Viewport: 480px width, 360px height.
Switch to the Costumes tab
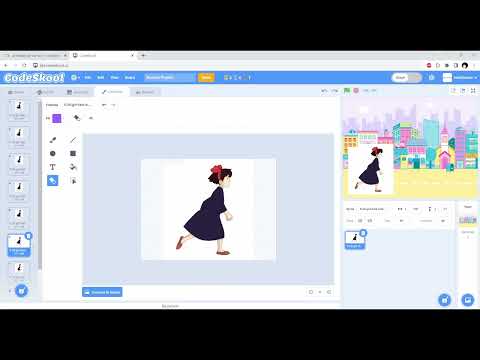point(112,92)
